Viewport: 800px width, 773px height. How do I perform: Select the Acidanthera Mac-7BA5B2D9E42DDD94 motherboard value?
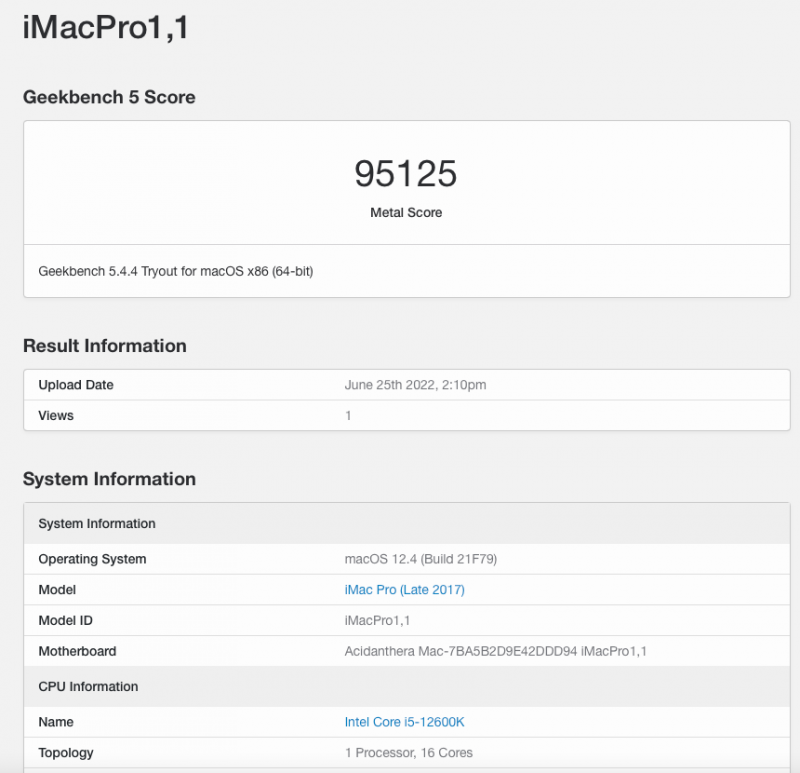point(496,651)
